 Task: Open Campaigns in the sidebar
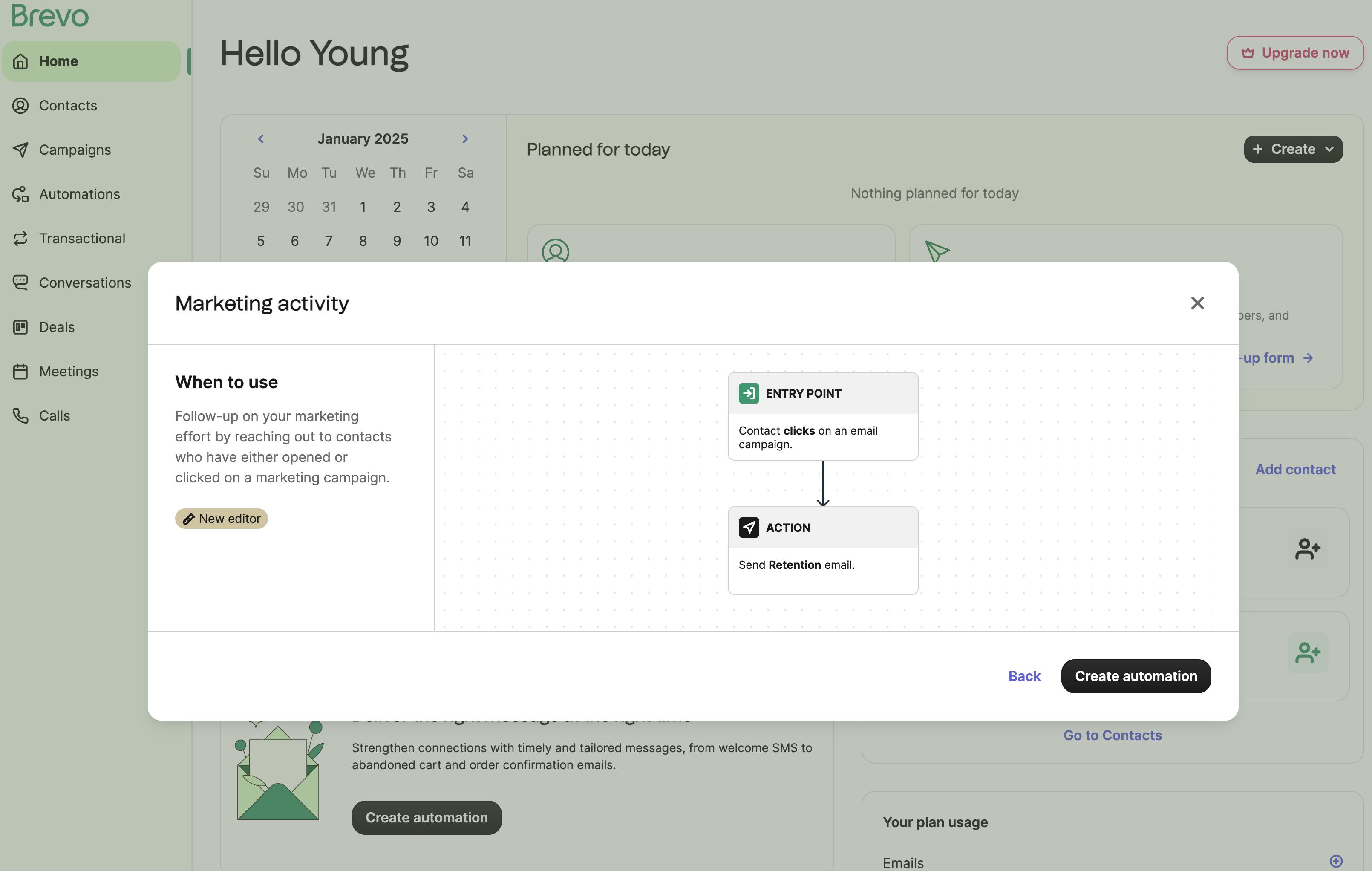point(75,150)
